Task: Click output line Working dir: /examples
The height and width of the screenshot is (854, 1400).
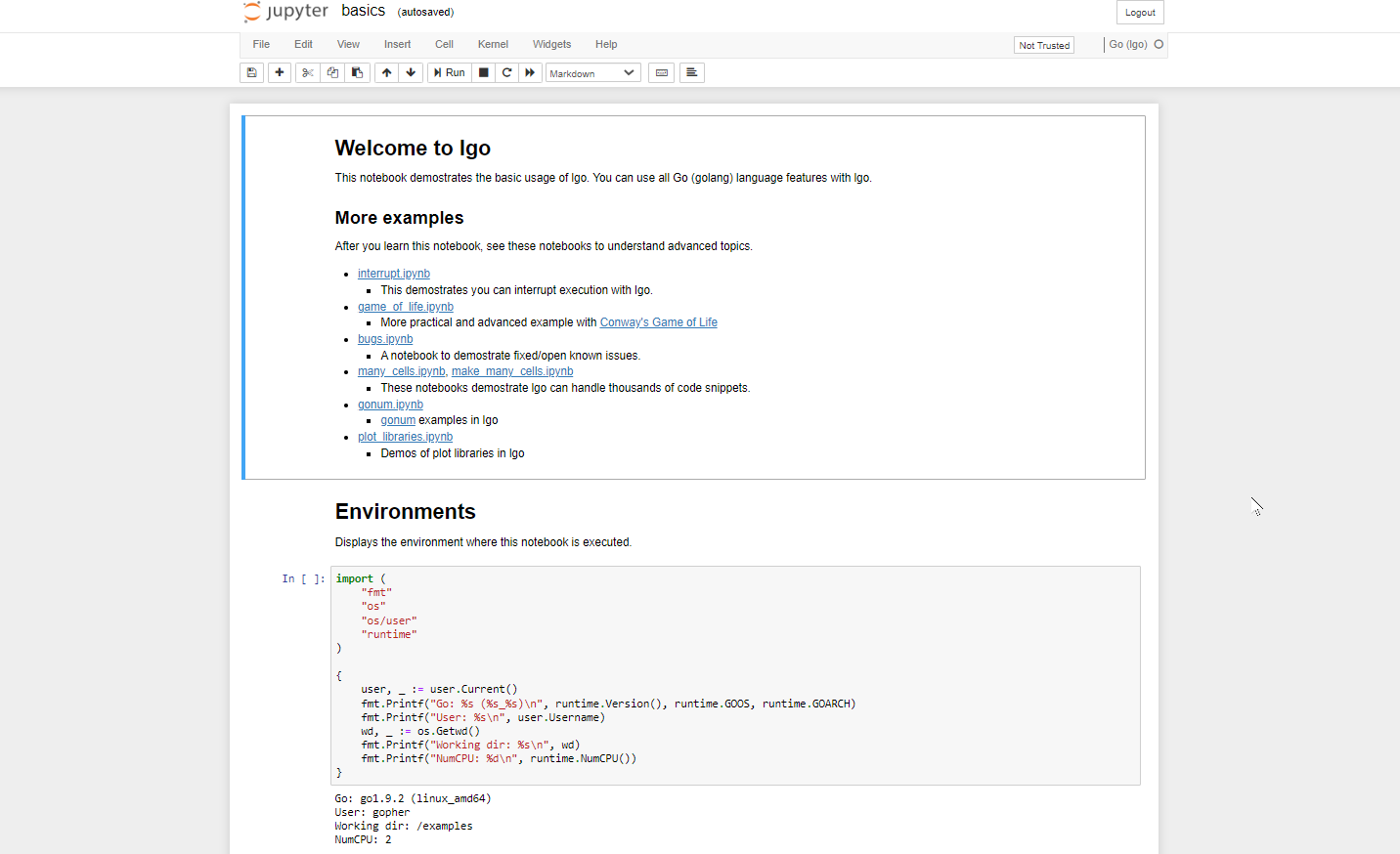Action: point(404,826)
